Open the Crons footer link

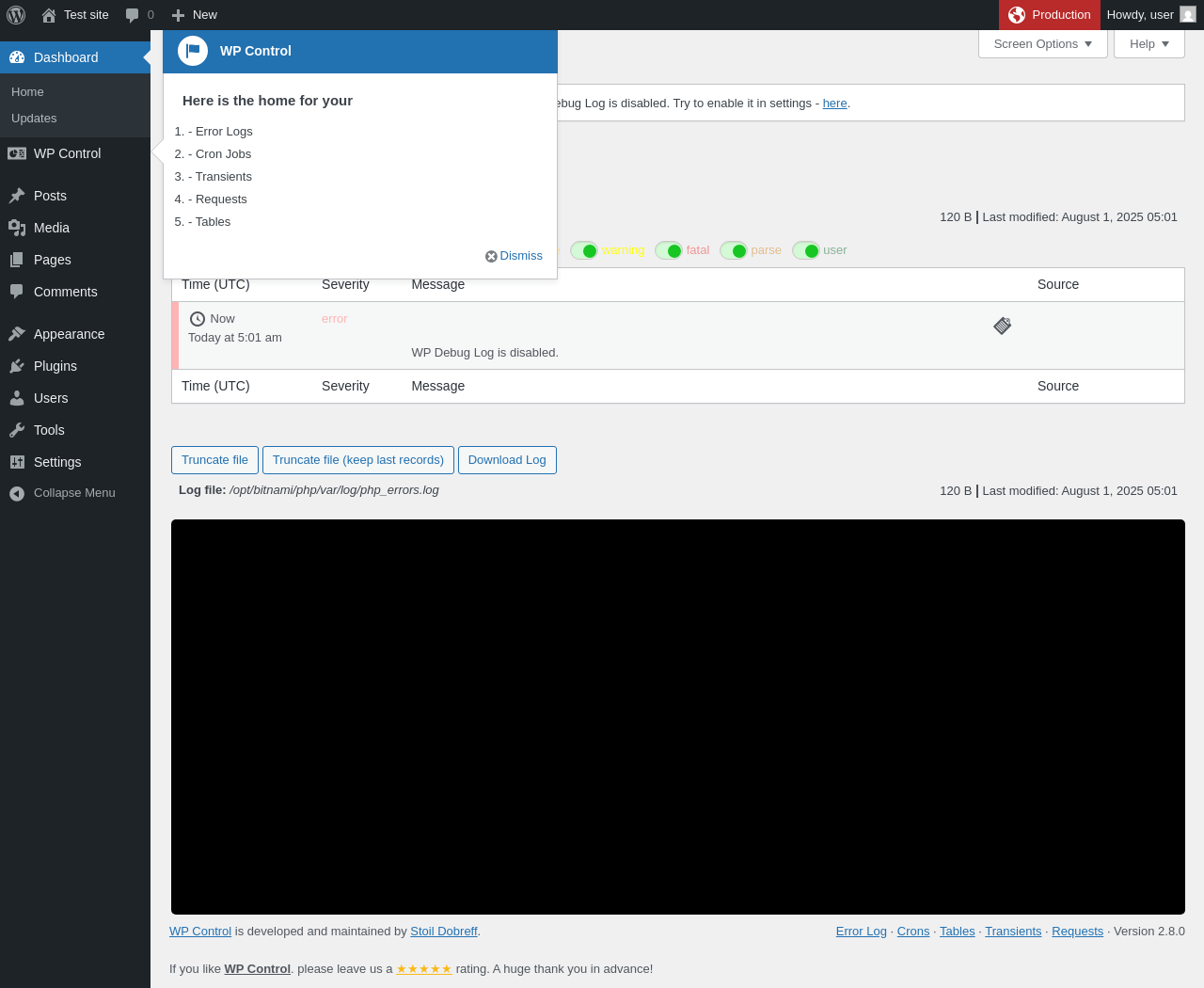pos(913,932)
